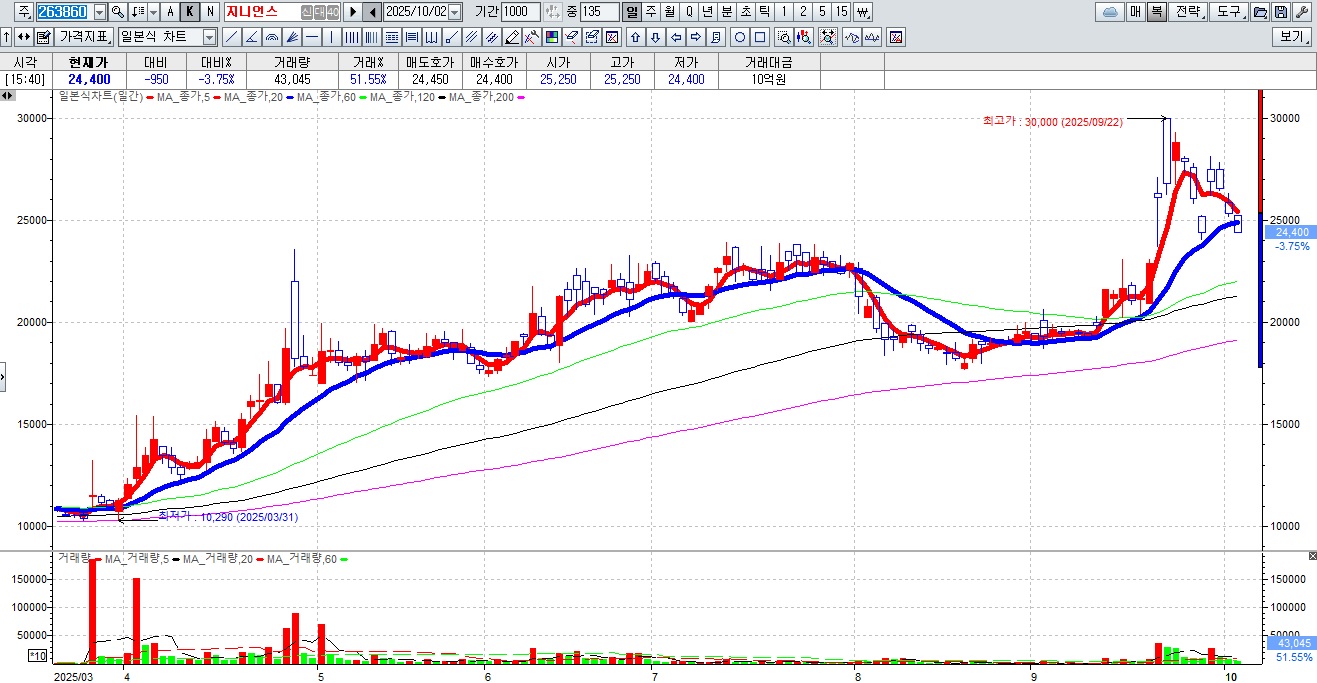Click the input field showing 135
This screenshot has width=1317, height=683.
click(598, 12)
